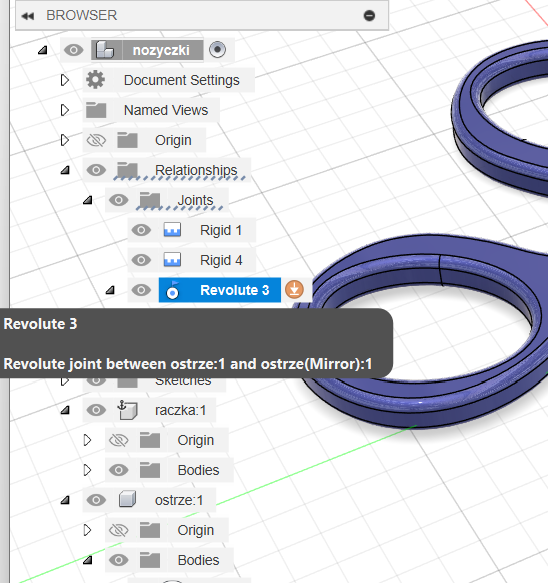Image resolution: width=548 pixels, height=583 pixels.
Task: Select the nozyczki root component label
Action: tap(161, 50)
